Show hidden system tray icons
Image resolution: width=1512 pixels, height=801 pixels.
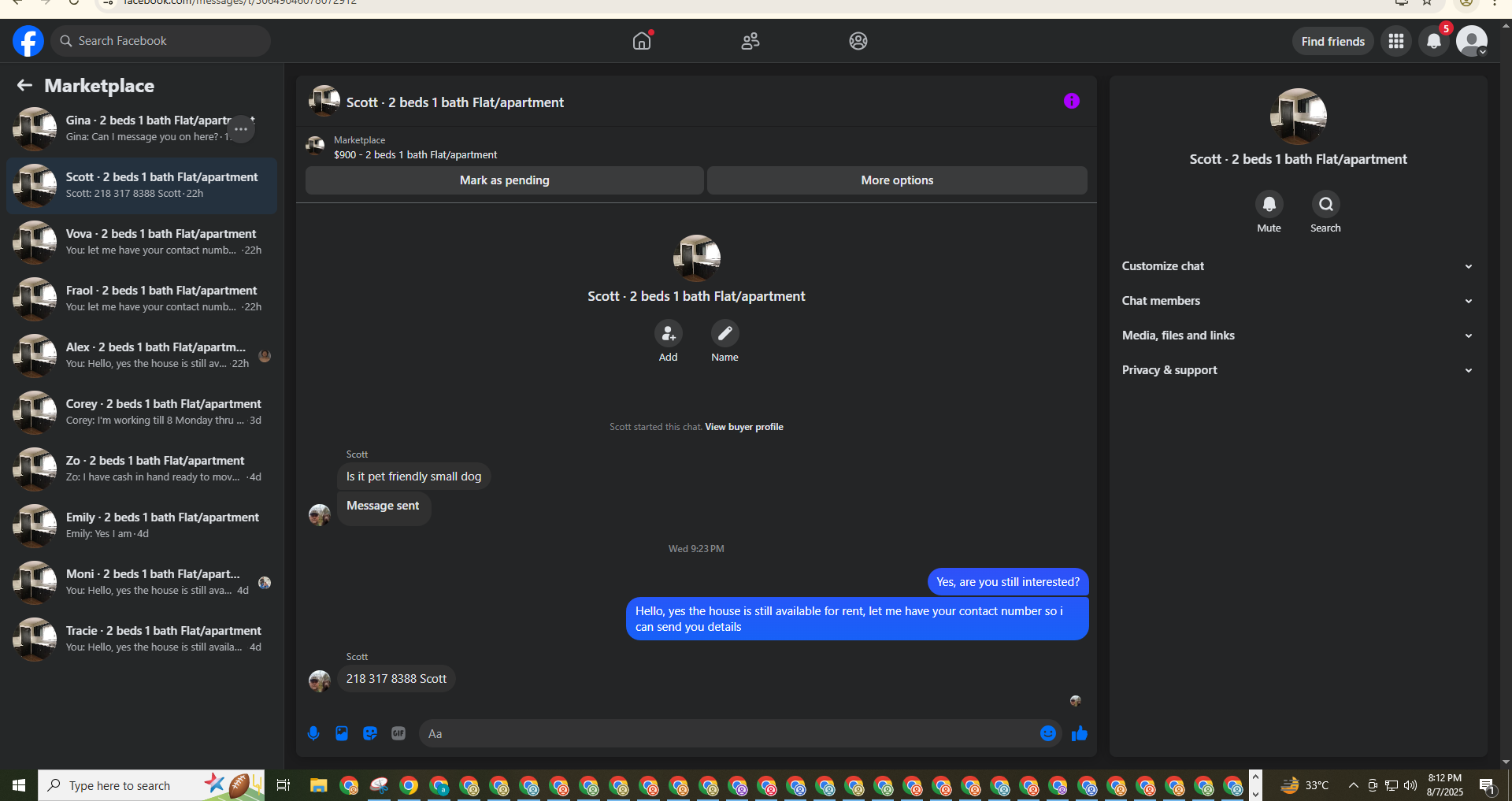pyautogui.click(x=1353, y=785)
